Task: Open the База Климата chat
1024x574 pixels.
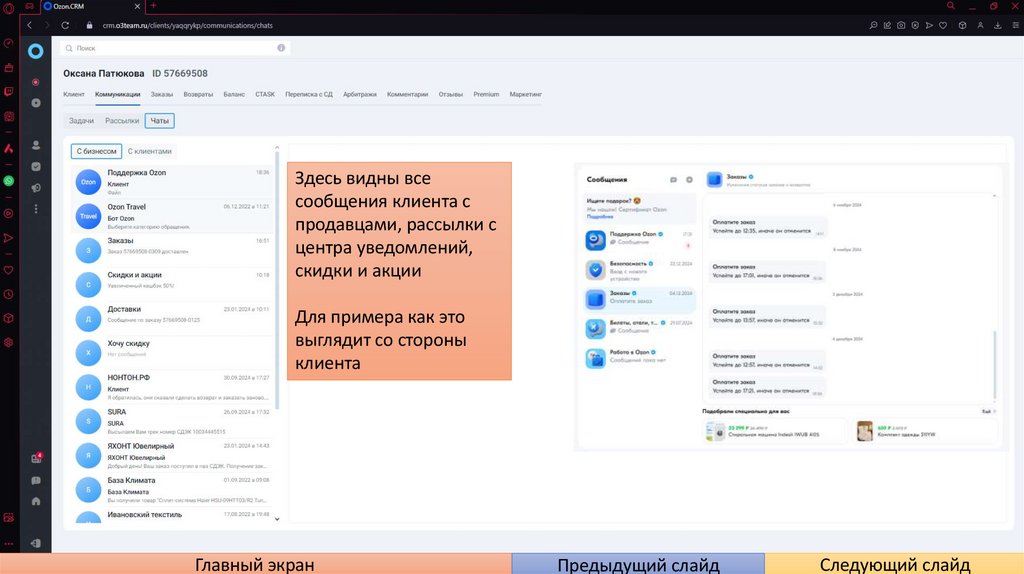Action: (172, 490)
